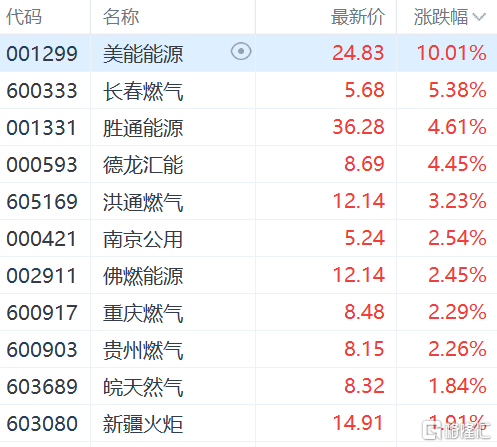Viewport: 497px width, 447px height.
Task: Click stock code 605169
Action: (x=42, y=202)
